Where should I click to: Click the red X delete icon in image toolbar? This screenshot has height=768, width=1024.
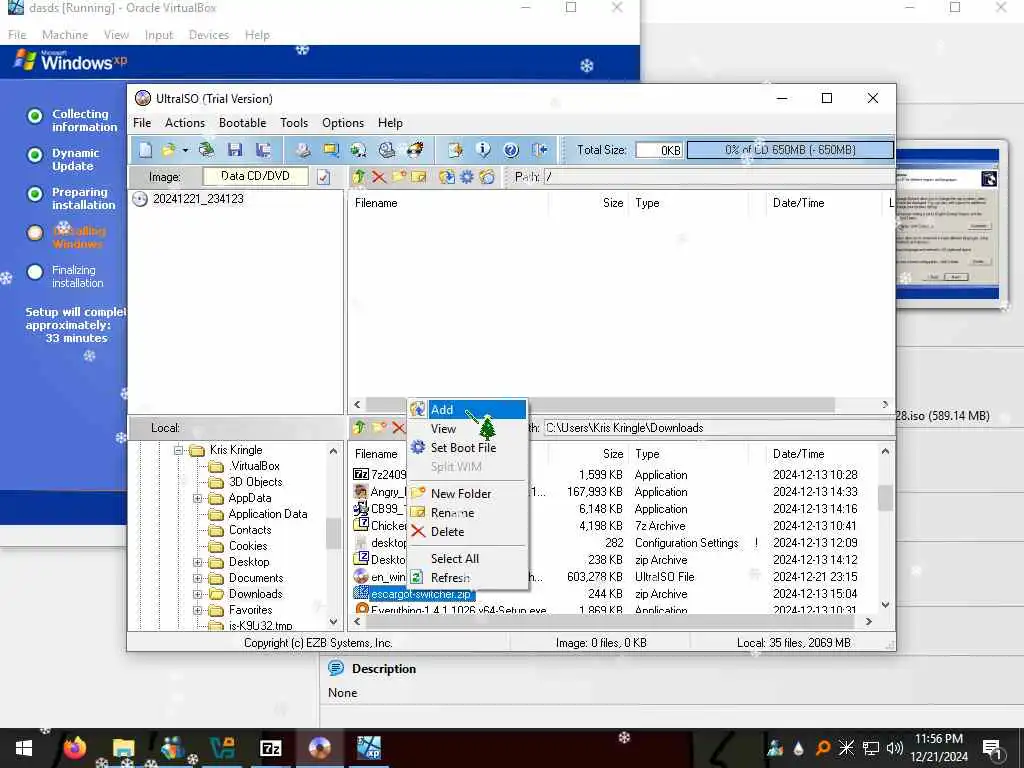(379, 176)
